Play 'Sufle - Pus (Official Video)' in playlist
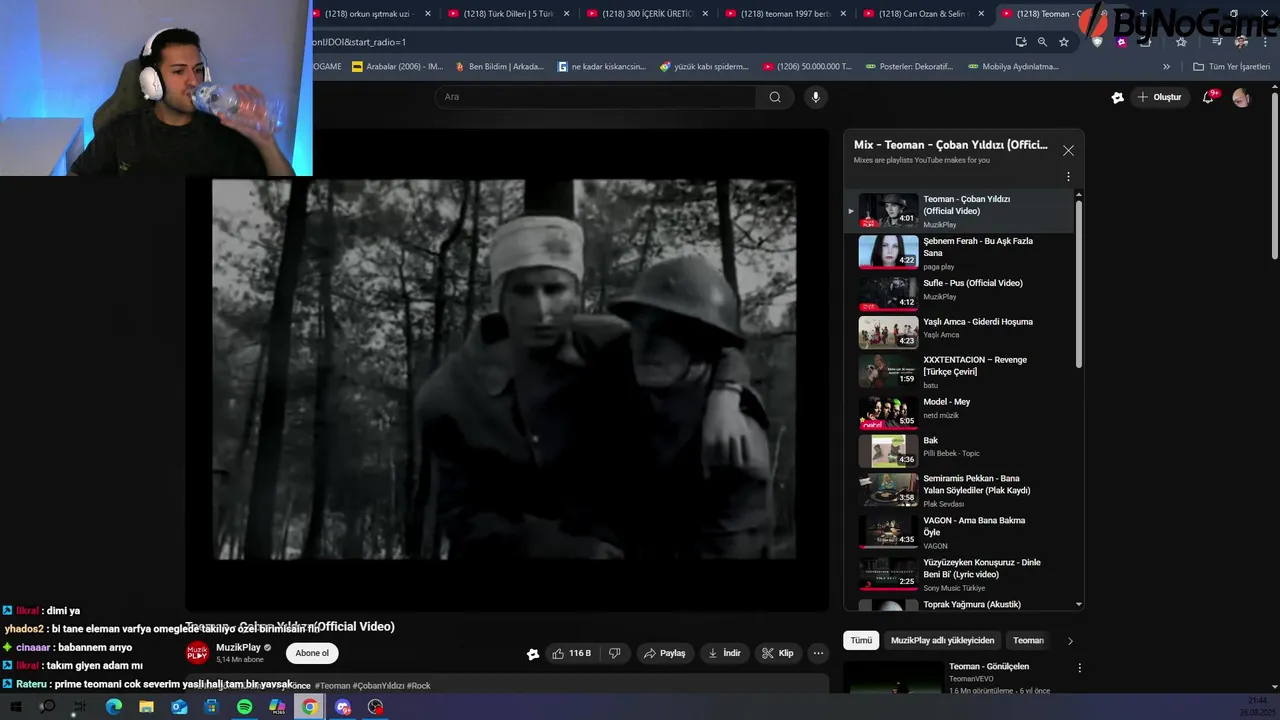Screen dimensions: 1280x720 958,292
